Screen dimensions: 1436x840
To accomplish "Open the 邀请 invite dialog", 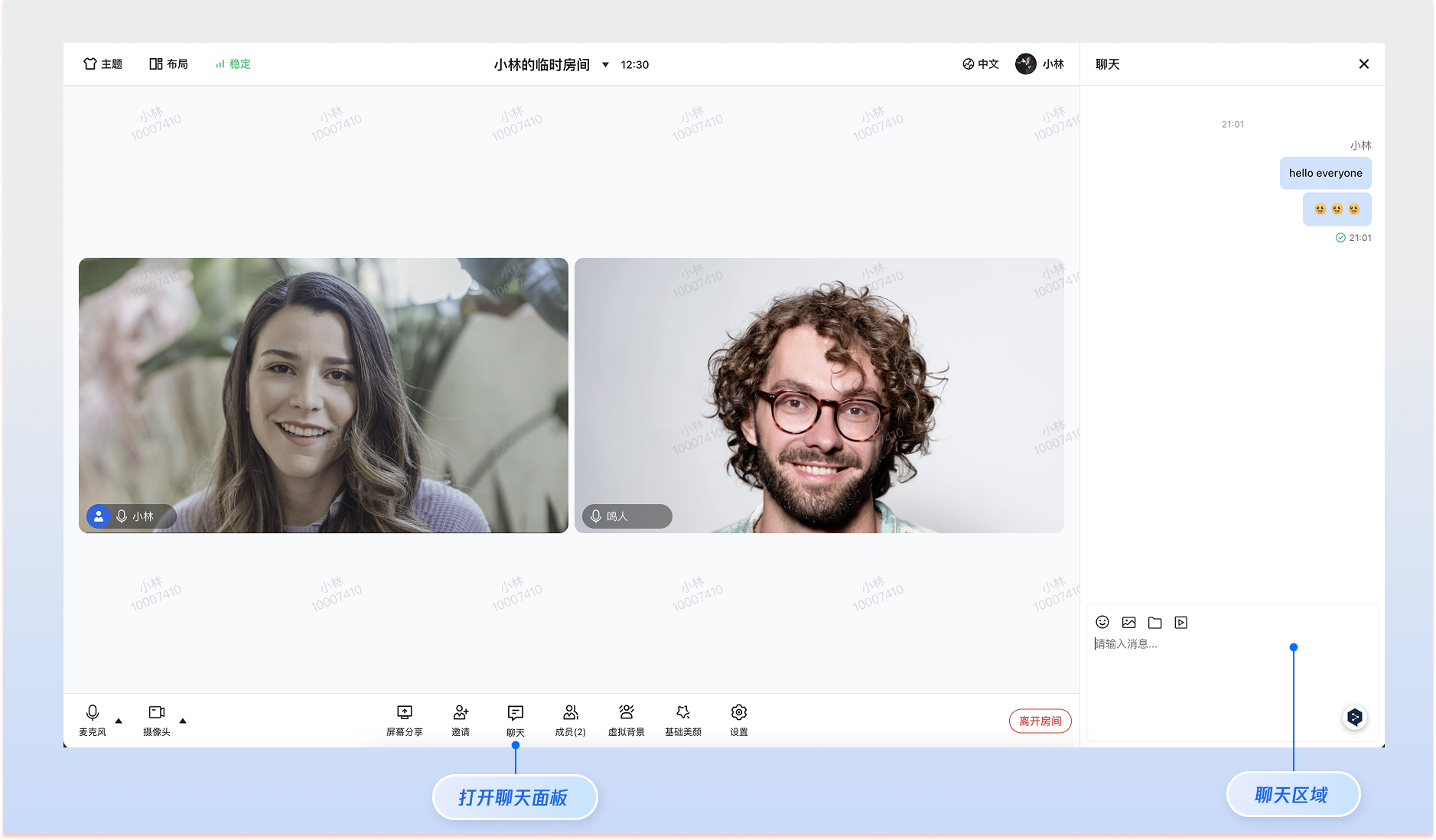I will [461, 721].
